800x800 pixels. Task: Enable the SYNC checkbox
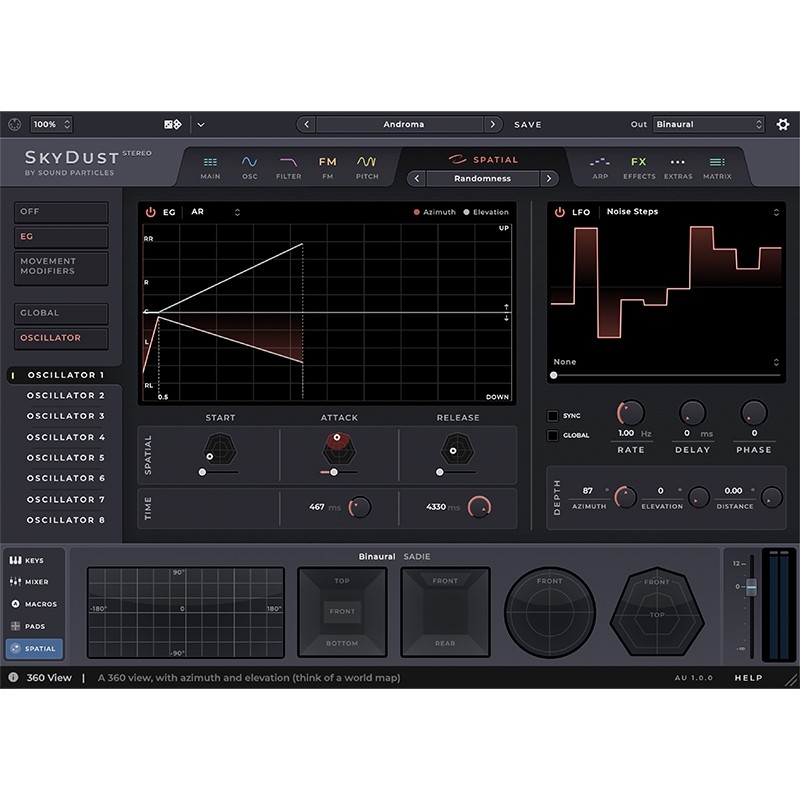552,416
